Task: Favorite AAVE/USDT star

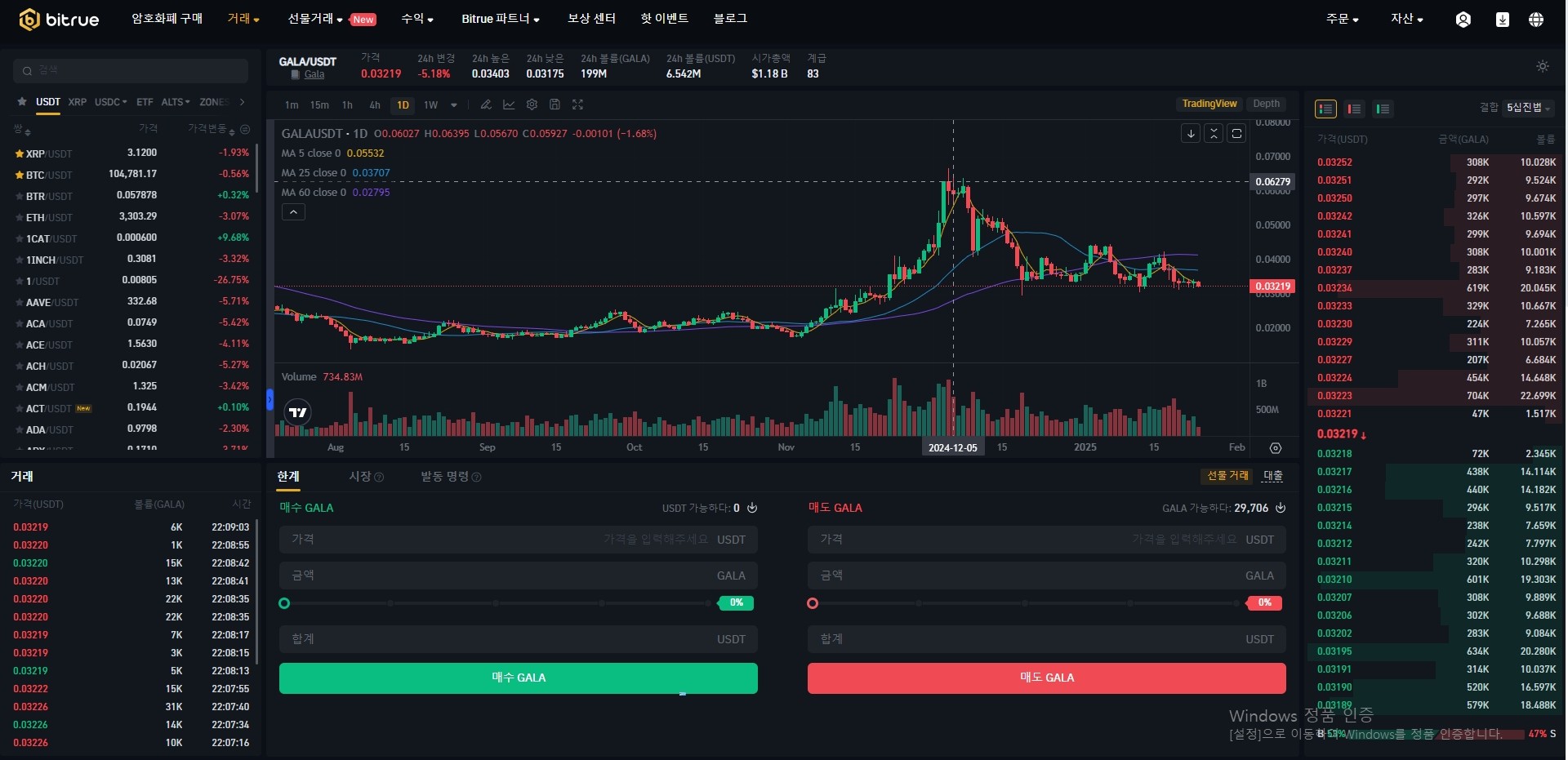Action: click(x=20, y=302)
